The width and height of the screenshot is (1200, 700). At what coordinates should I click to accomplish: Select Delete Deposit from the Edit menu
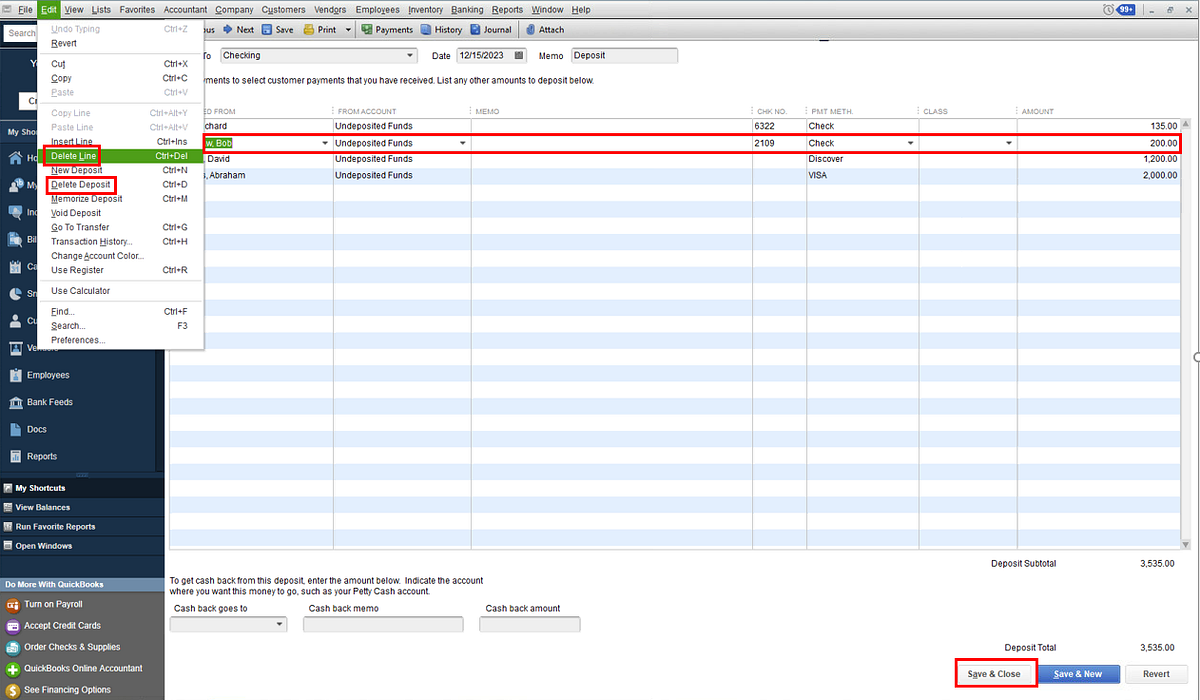coord(80,184)
